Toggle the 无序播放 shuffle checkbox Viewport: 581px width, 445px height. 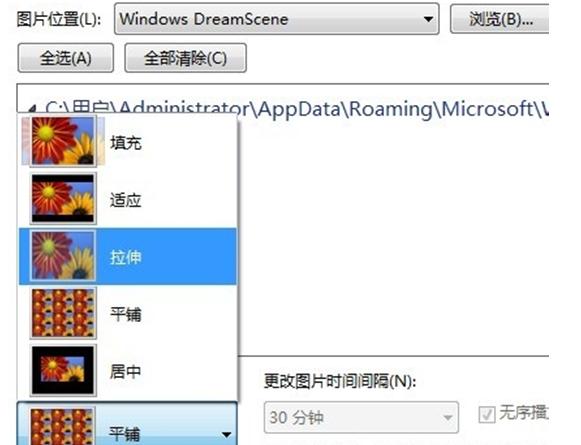(x=487, y=415)
